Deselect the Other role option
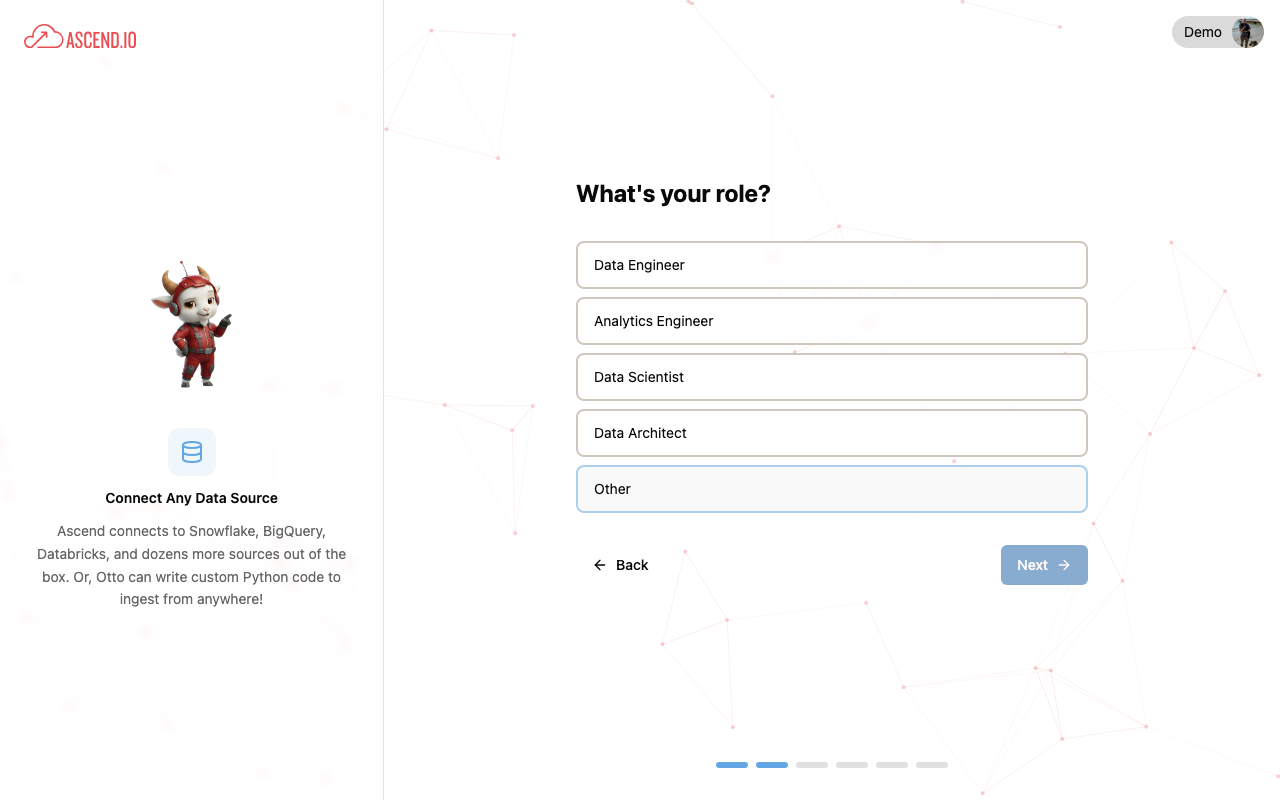 coord(832,489)
